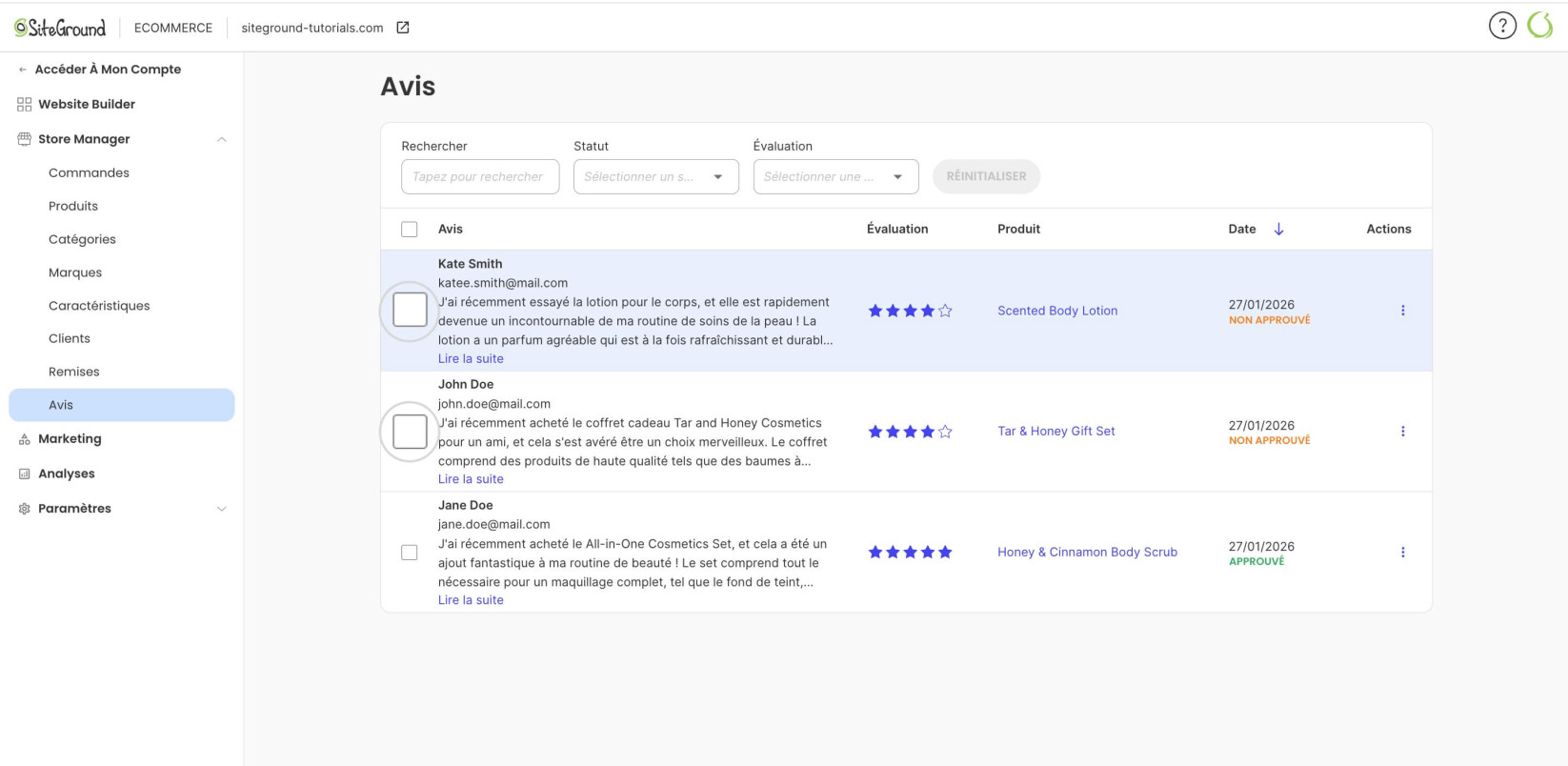Open Caractéristiques in the sidebar

(x=99, y=306)
